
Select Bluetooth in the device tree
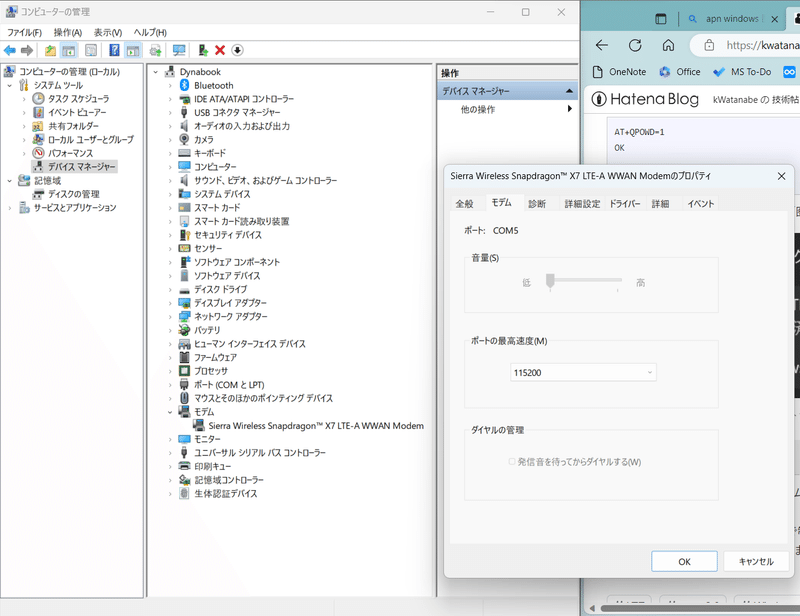coord(213,85)
